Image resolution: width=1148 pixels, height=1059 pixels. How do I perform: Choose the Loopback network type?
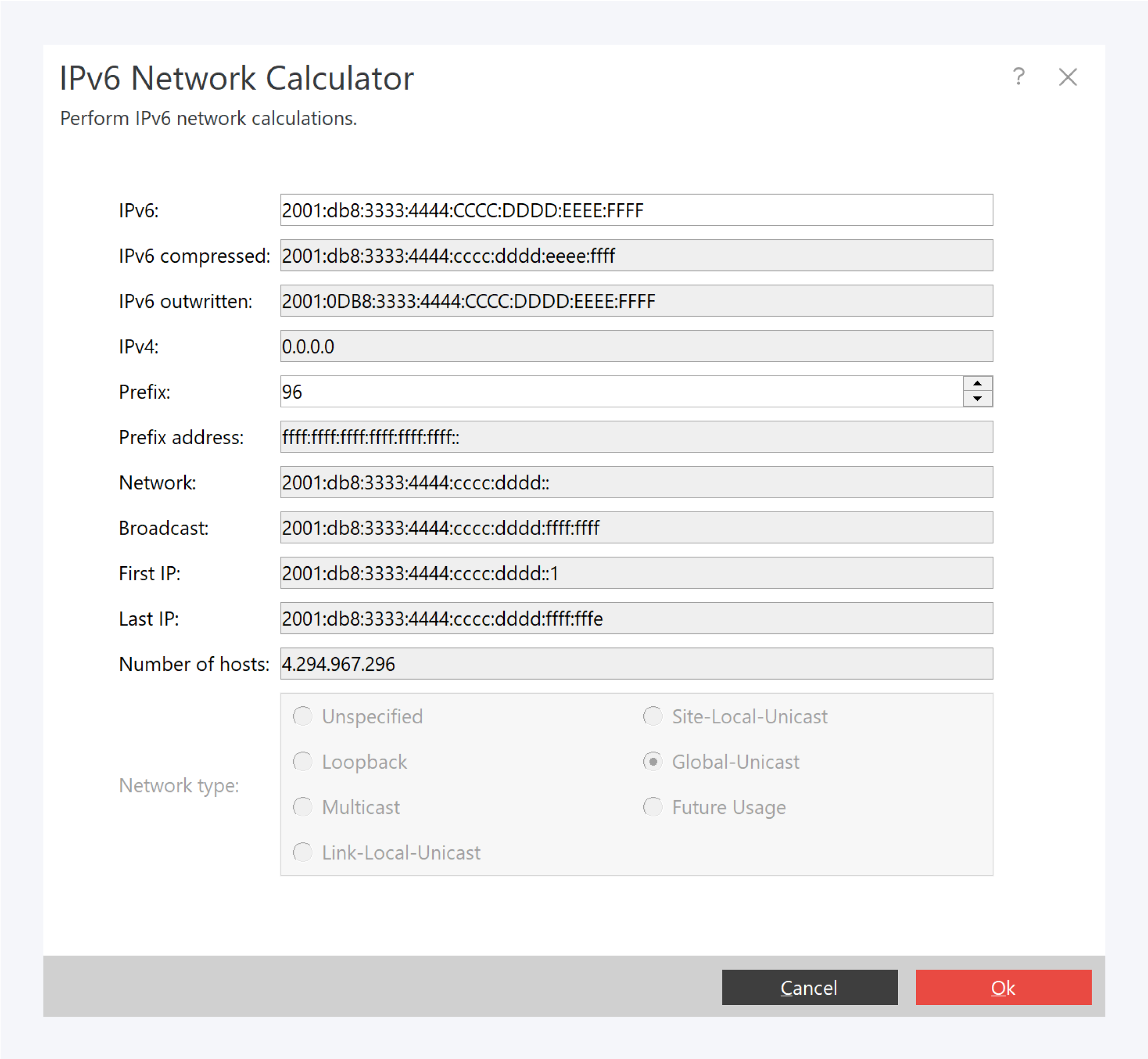[x=302, y=762]
